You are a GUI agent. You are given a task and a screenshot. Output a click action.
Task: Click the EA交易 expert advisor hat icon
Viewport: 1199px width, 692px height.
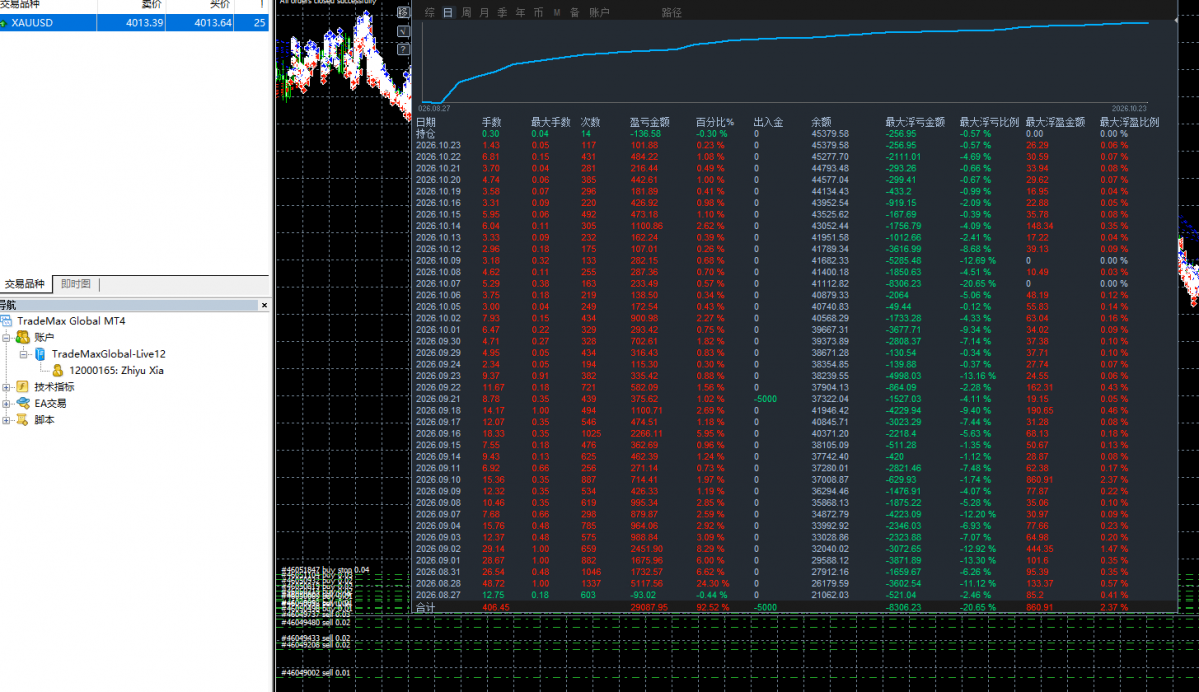pos(23,403)
